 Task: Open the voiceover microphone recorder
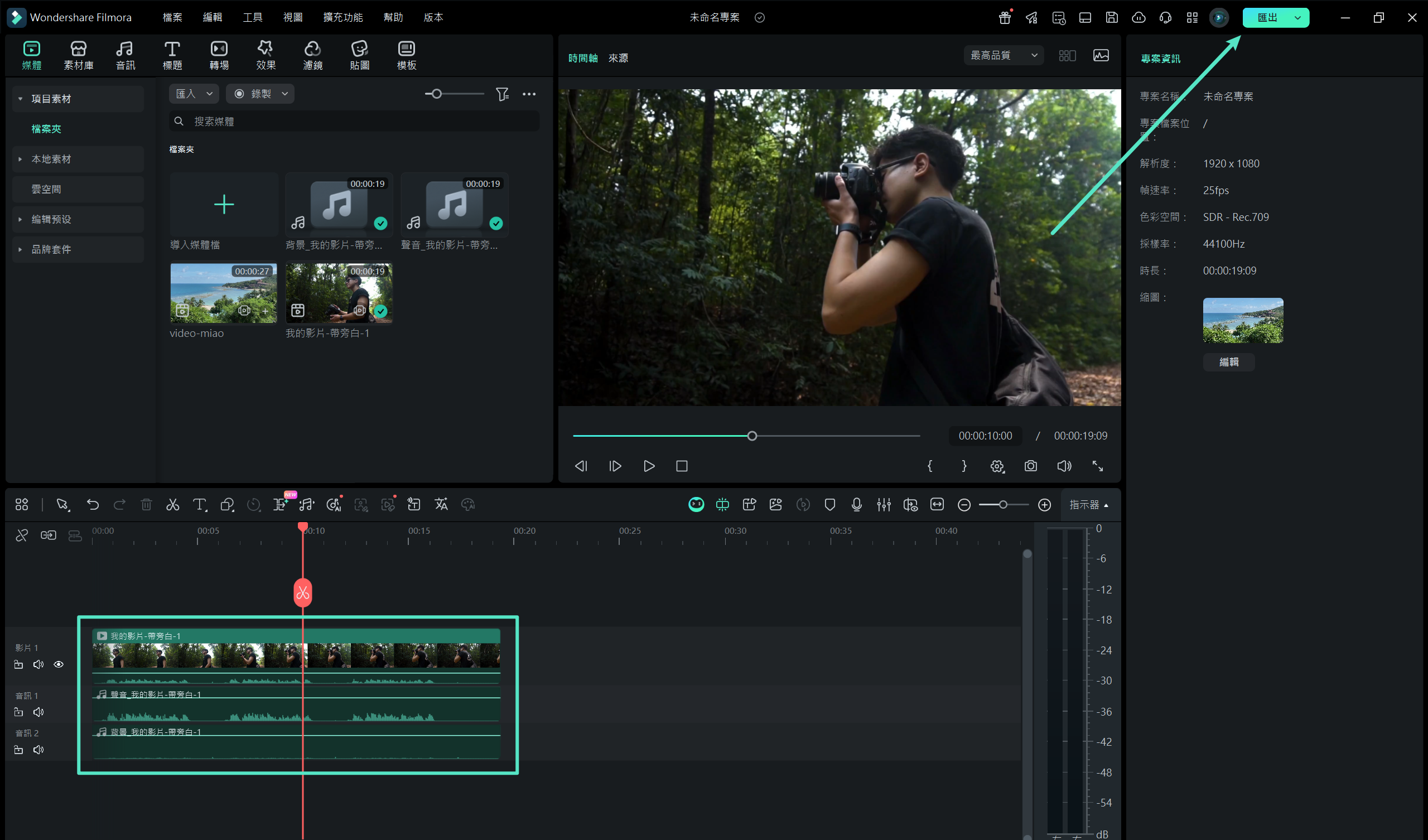(856, 504)
